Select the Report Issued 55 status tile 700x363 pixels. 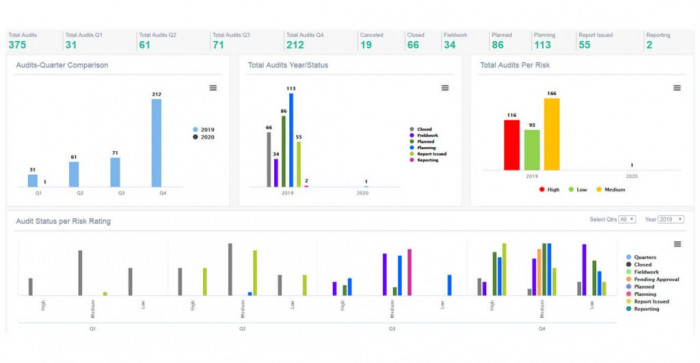(x=609, y=41)
